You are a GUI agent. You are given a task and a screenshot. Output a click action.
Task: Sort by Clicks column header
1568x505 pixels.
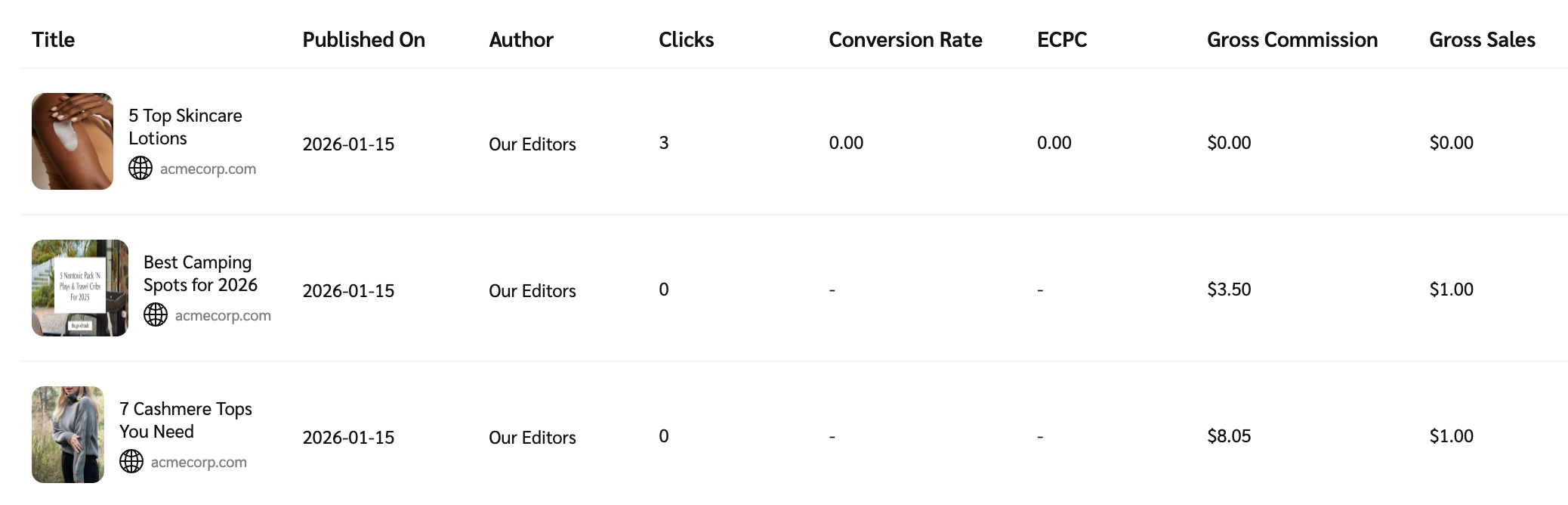click(686, 39)
